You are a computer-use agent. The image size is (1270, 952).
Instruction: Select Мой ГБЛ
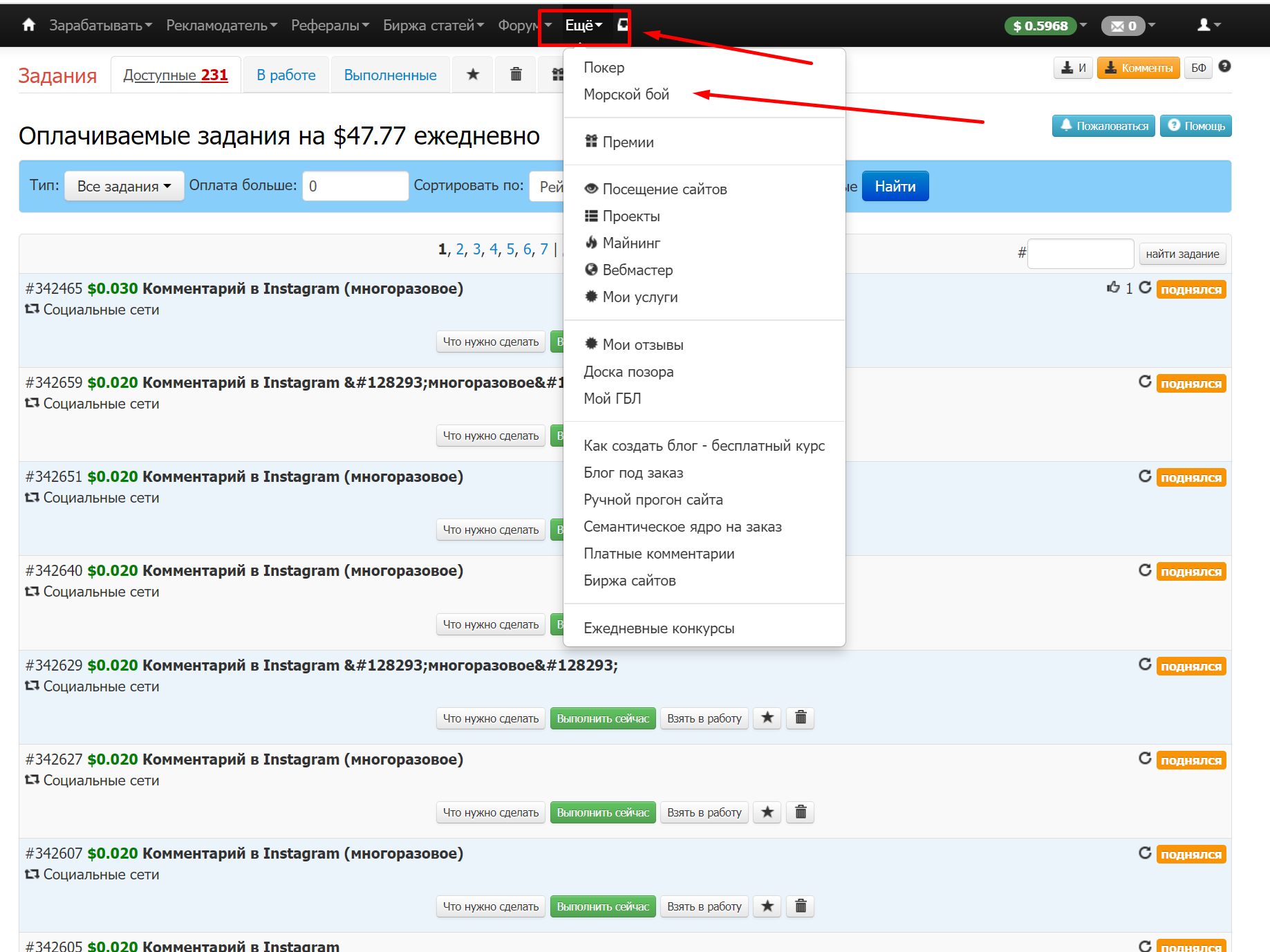(x=612, y=399)
